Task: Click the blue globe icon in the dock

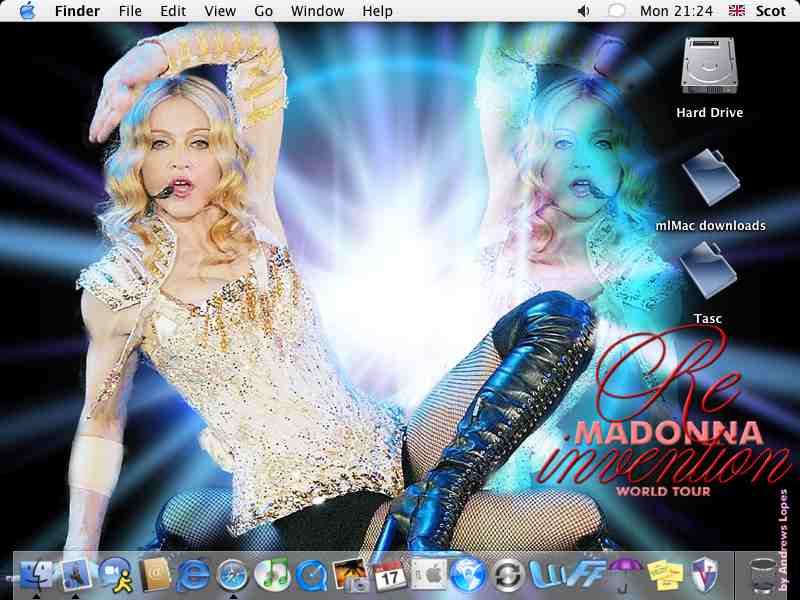Action: point(468,575)
